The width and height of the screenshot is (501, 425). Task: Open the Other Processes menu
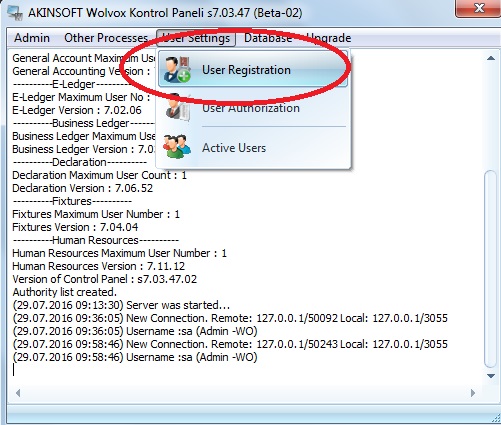pos(106,38)
